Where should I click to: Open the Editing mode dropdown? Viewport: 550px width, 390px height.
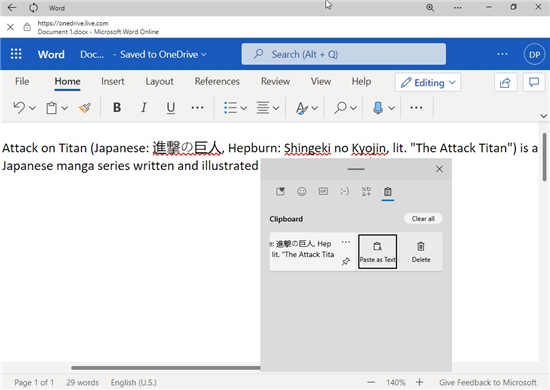click(x=428, y=82)
